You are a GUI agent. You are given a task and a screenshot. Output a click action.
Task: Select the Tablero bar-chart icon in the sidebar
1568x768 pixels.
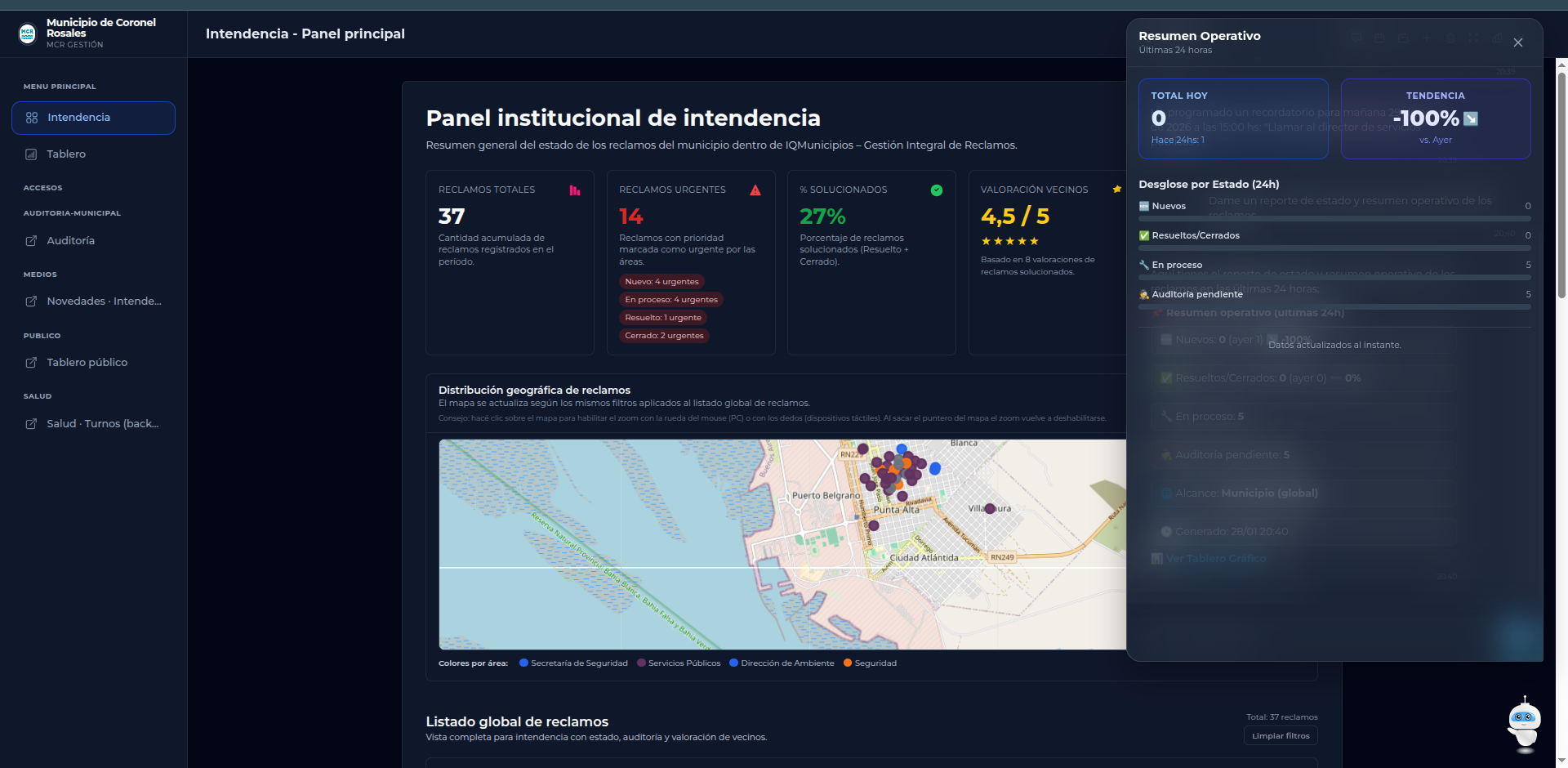(x=33, y=154)
